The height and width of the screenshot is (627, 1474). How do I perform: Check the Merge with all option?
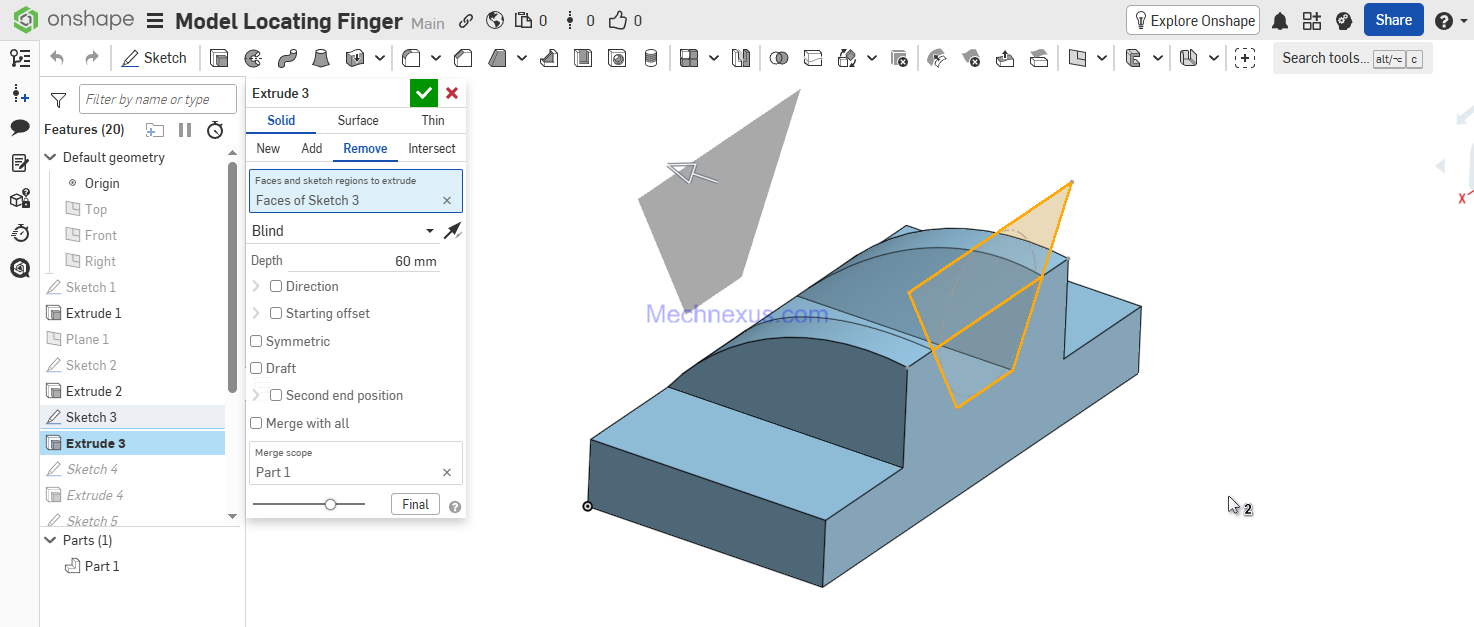pyautogui.click(x=256, y=424)
